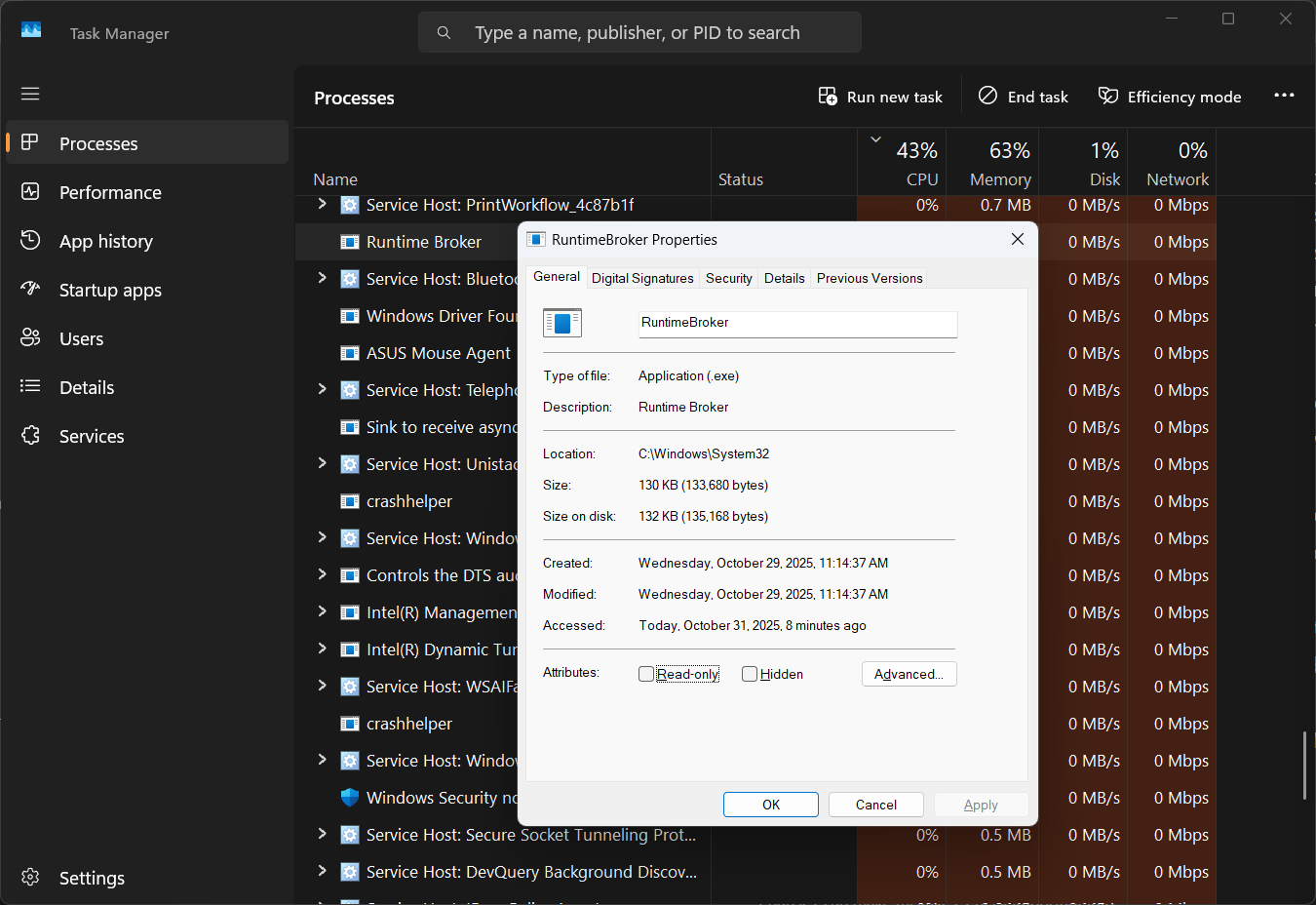Open the Previous Versions tab
The height and width of the screenshot is (905, 1316).
coord(869,278)
